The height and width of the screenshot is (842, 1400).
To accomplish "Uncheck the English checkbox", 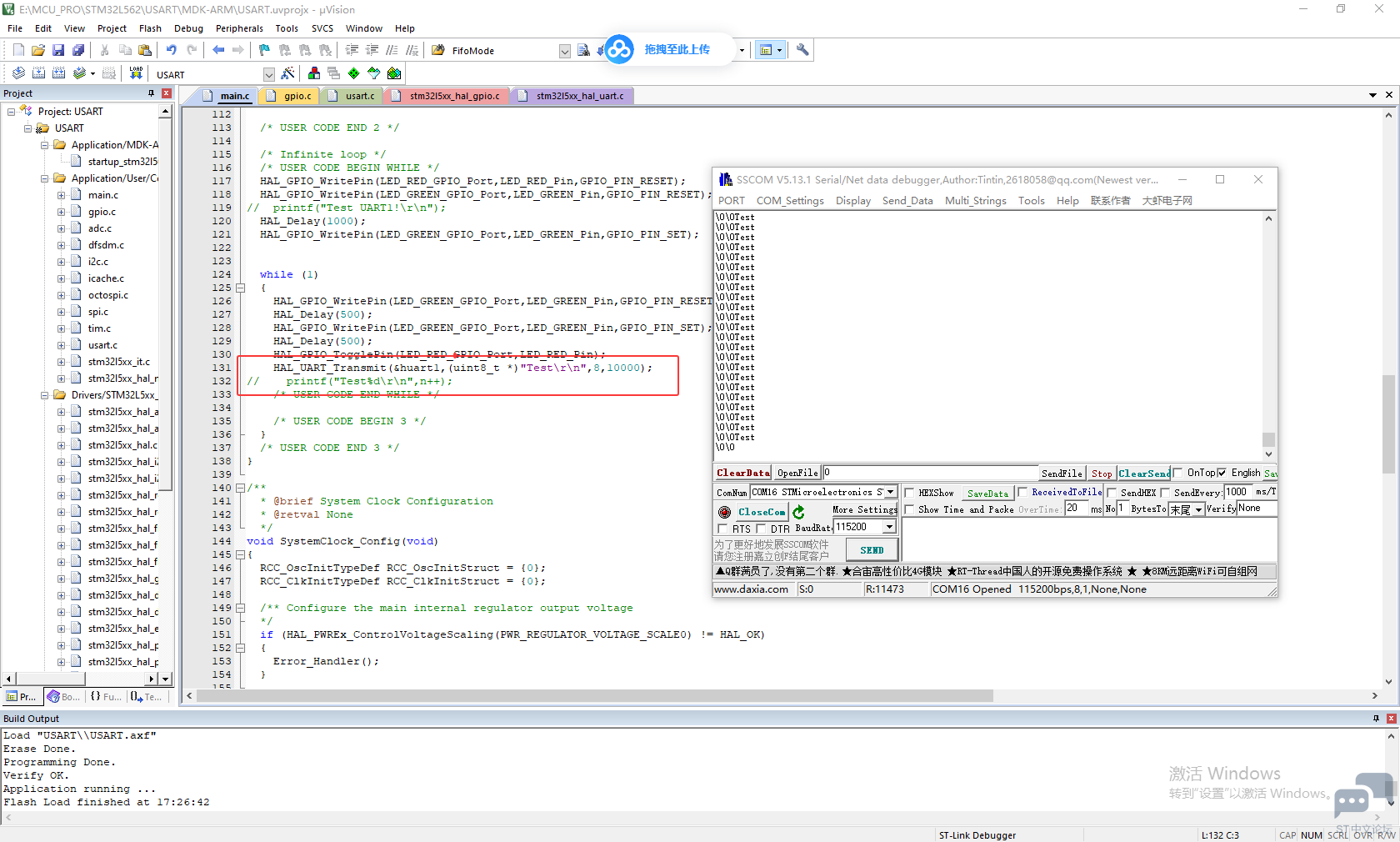I will 1222,473.
